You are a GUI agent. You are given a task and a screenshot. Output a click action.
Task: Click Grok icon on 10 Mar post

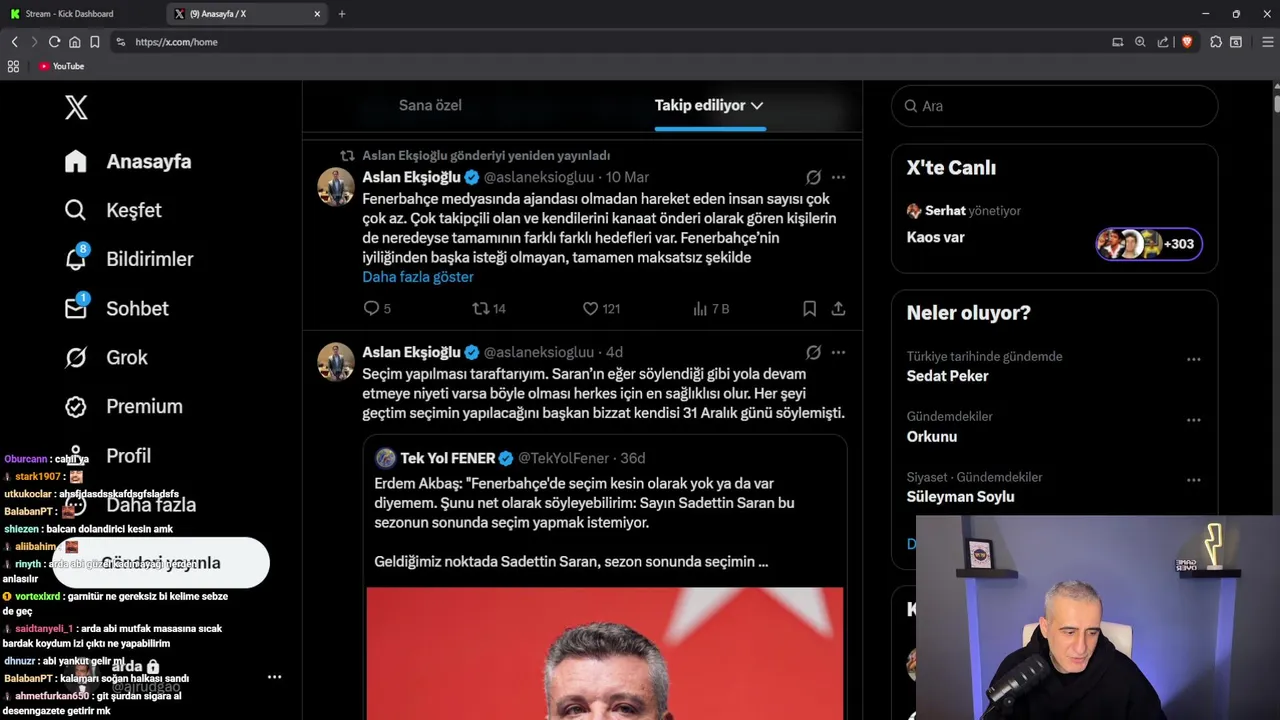pyautogui.click(x=813, y=177)
